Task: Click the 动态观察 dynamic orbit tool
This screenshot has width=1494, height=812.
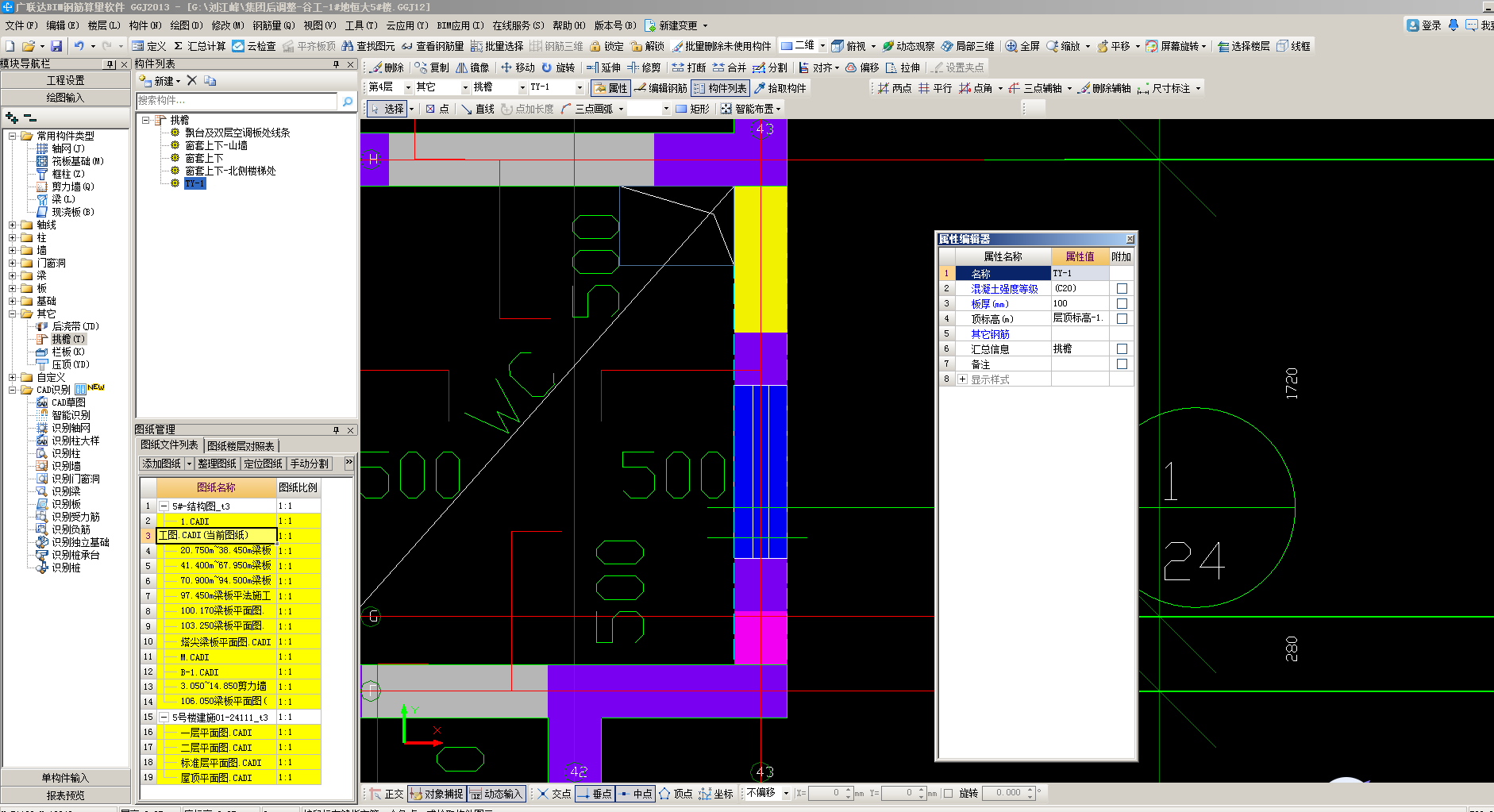Action: tap(908, 46)
